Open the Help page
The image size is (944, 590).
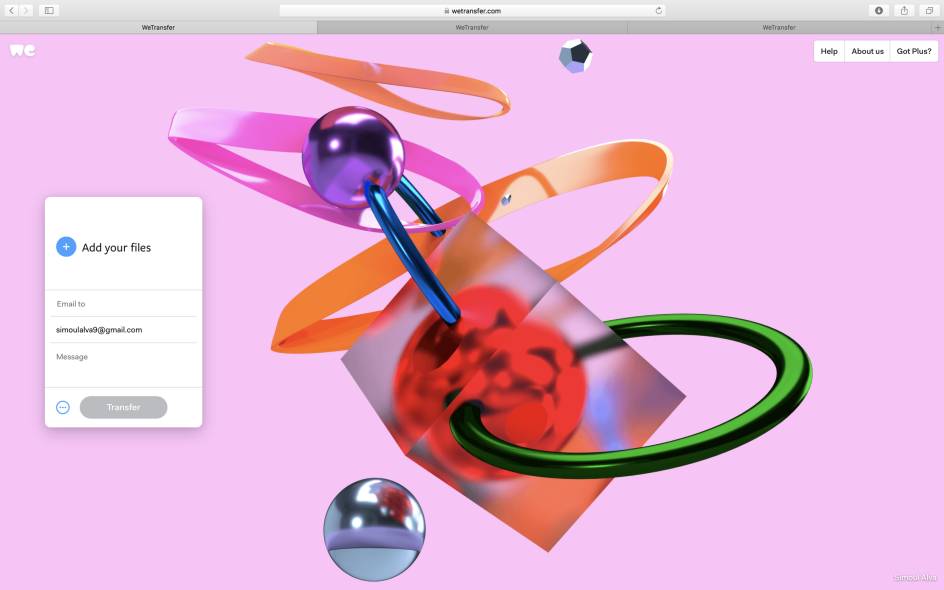tap(829, 50)
